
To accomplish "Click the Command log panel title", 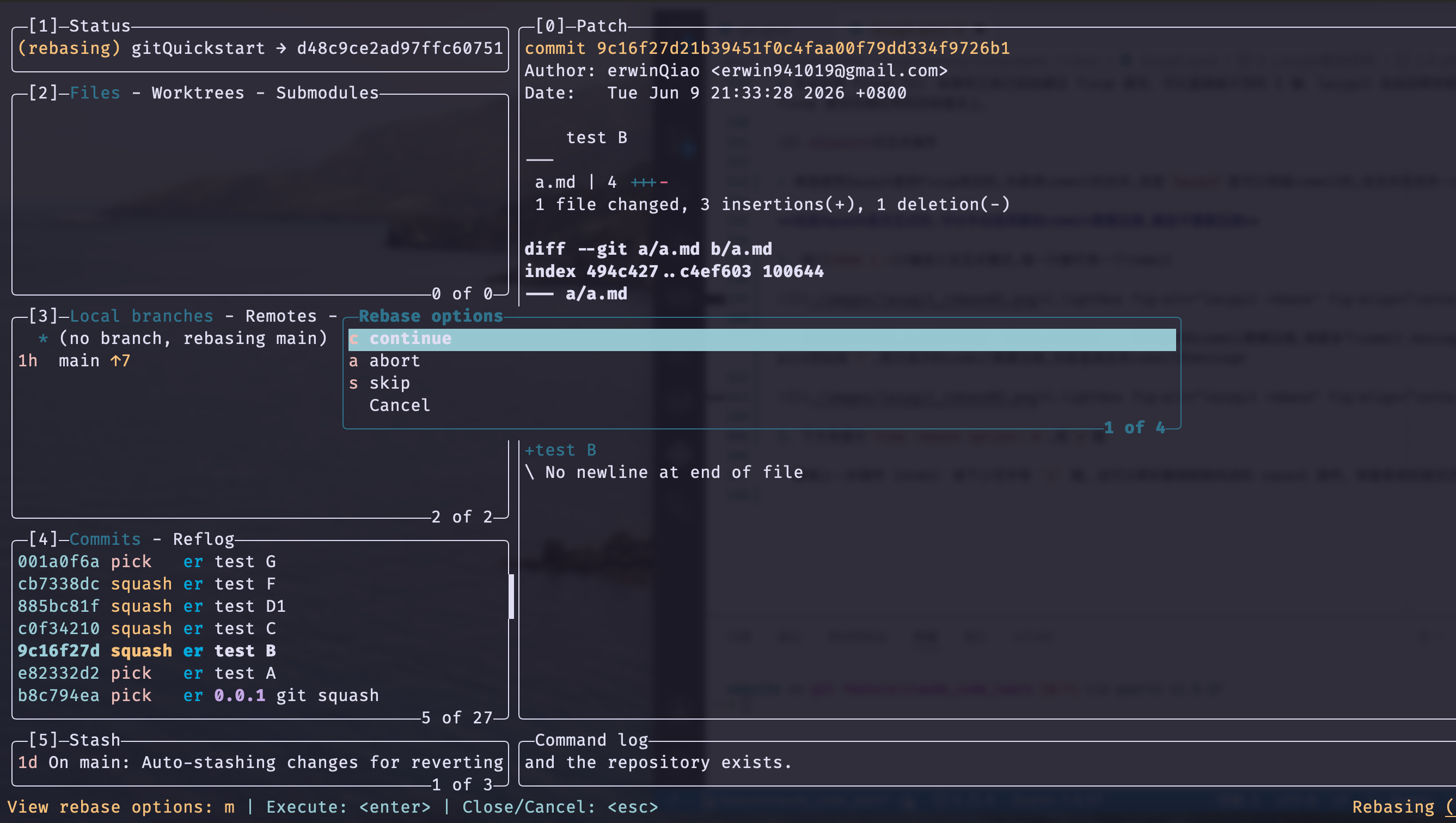I will pyautogui.click(x=591, y=740).
